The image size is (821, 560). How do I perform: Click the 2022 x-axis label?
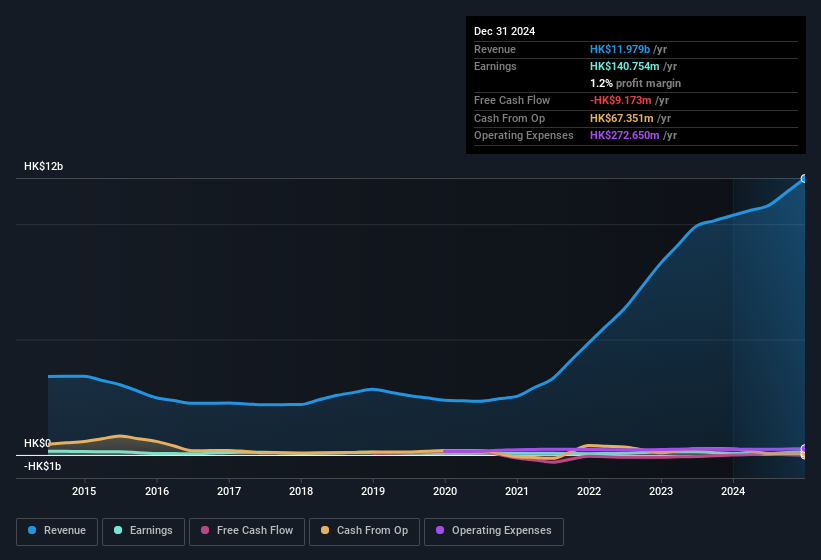pyautogui.click(x=589, y=491)
